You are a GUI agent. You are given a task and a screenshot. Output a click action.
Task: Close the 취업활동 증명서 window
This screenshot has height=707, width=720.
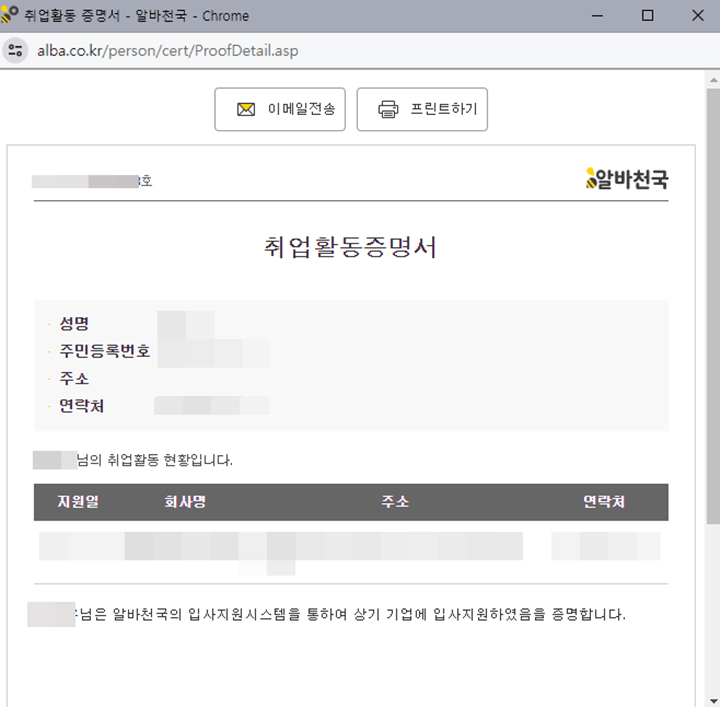(x=698, y=16)
